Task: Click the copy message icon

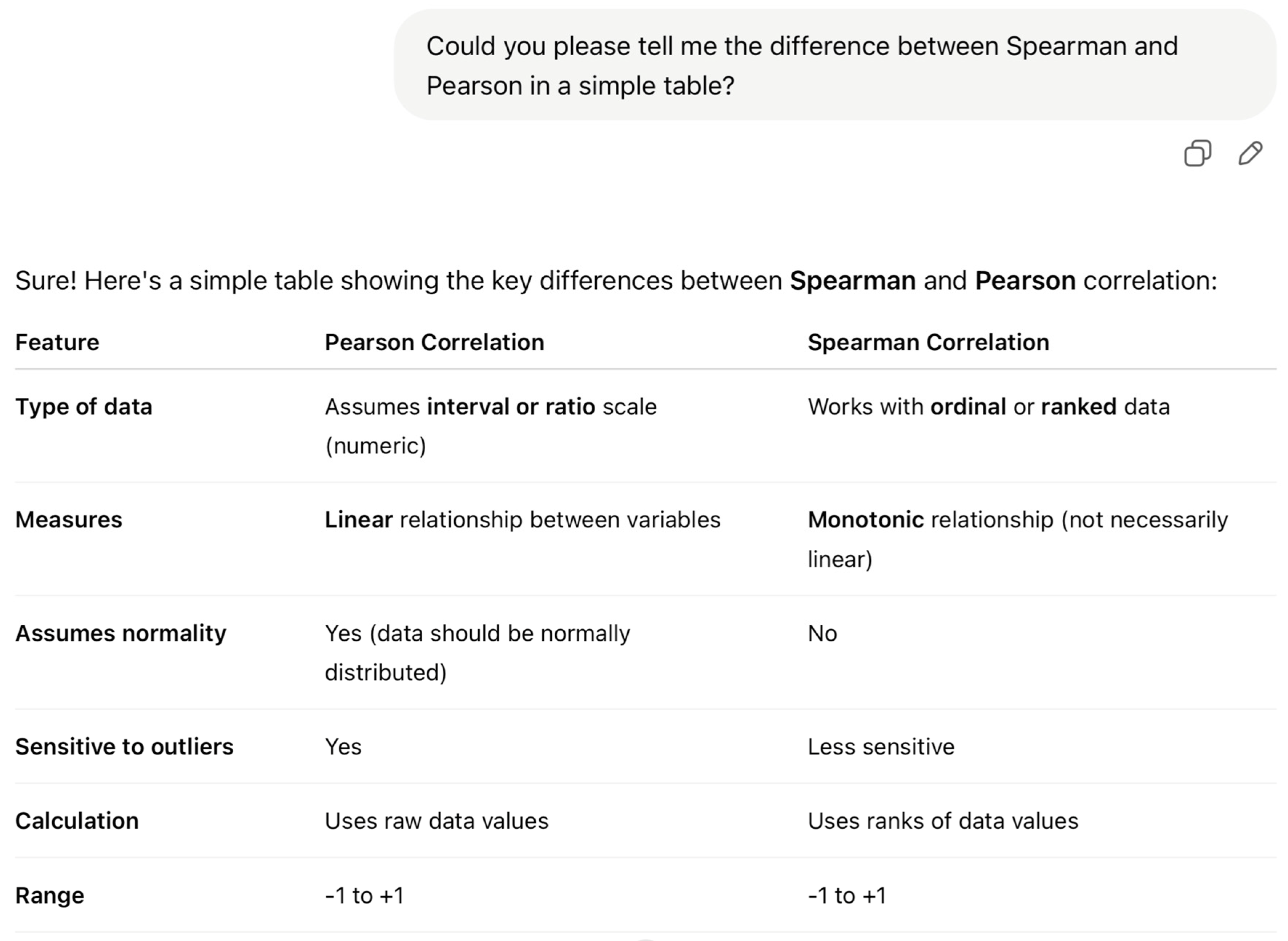Action: pyautogui.click(x=1198, y=153)
